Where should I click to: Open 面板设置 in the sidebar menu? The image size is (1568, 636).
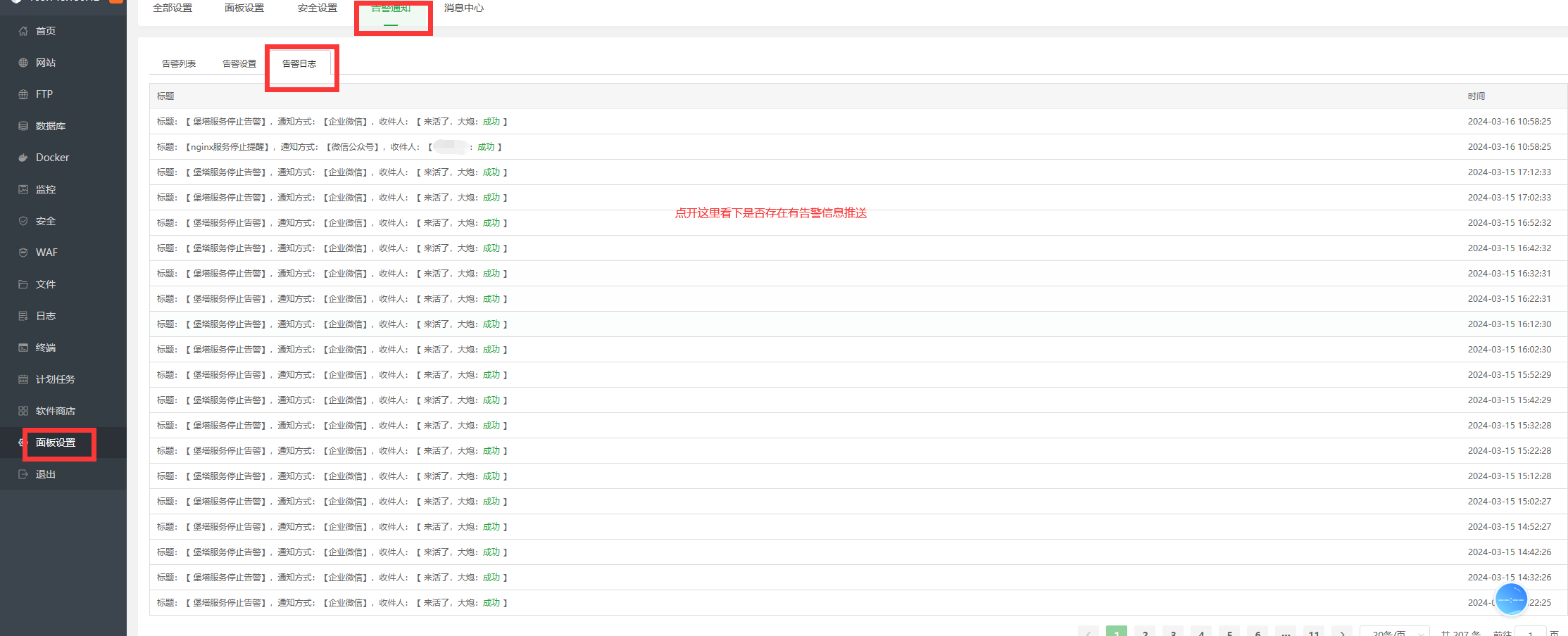pyautogui.click(x=56, y=443)
